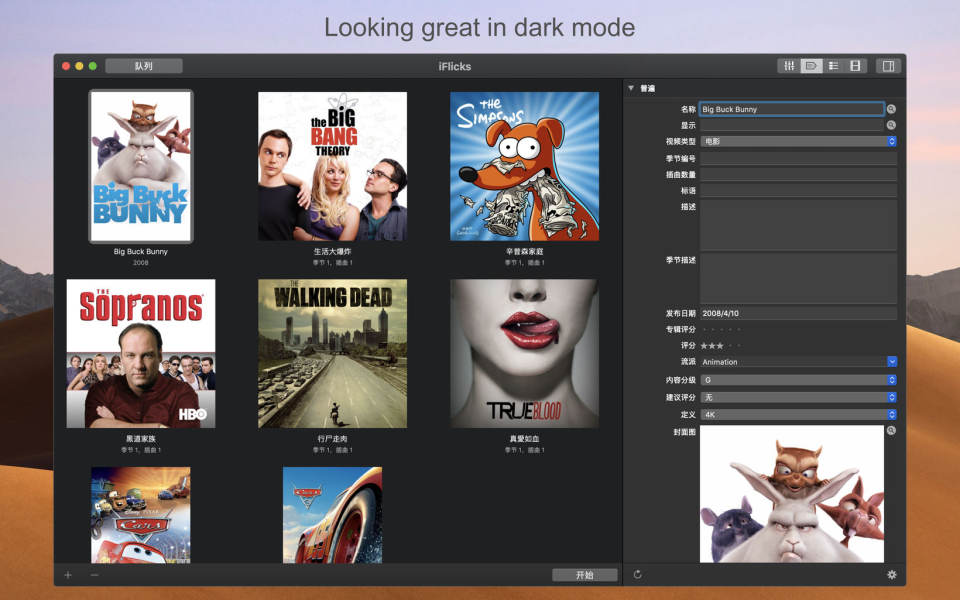The width and height of the screenshot is (960, 600).
Task: Click the 季节编号 input field
Action: (x=798, y=159)
